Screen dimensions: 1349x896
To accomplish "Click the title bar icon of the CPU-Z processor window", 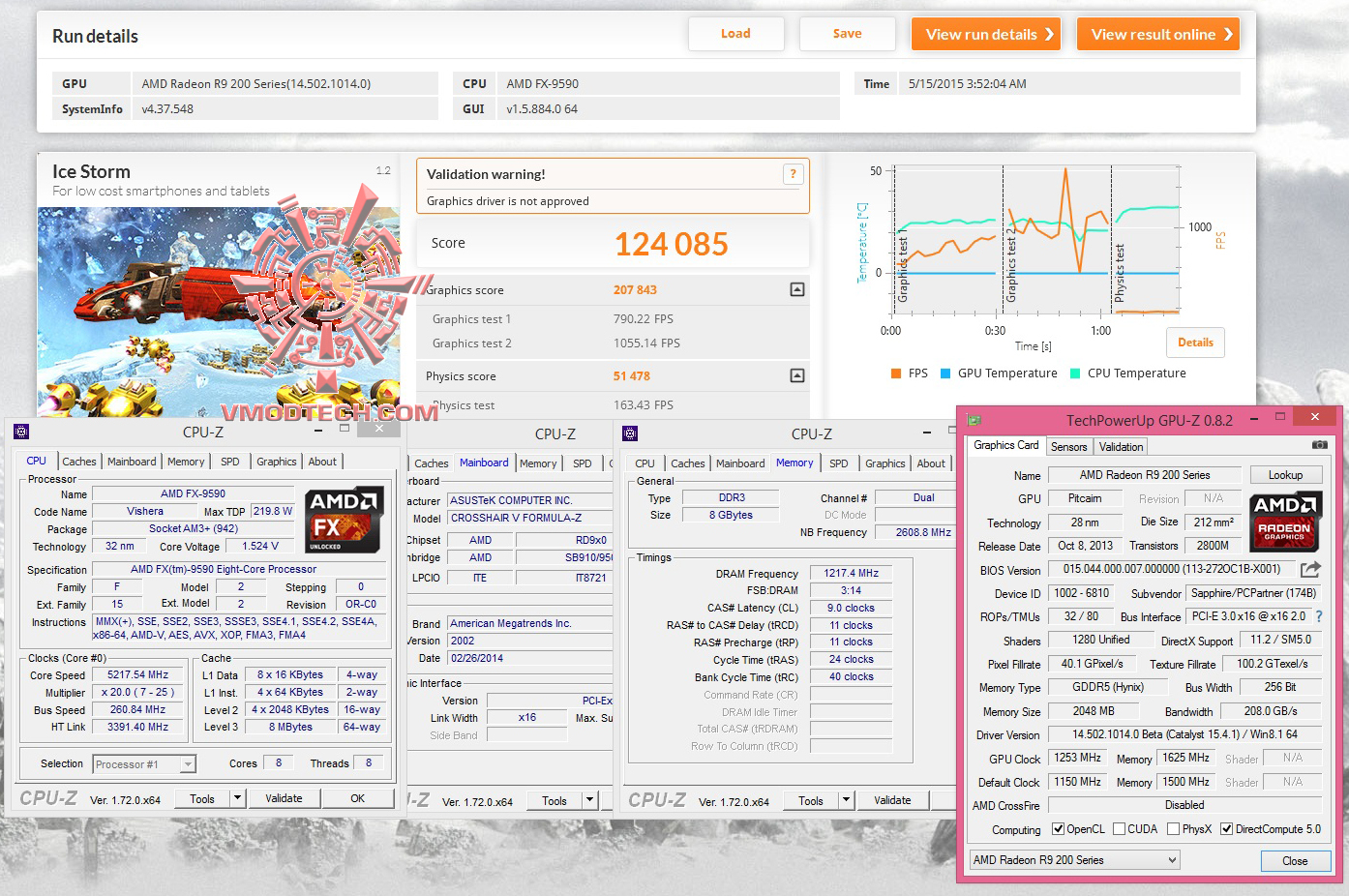I will tap(21, 432).
